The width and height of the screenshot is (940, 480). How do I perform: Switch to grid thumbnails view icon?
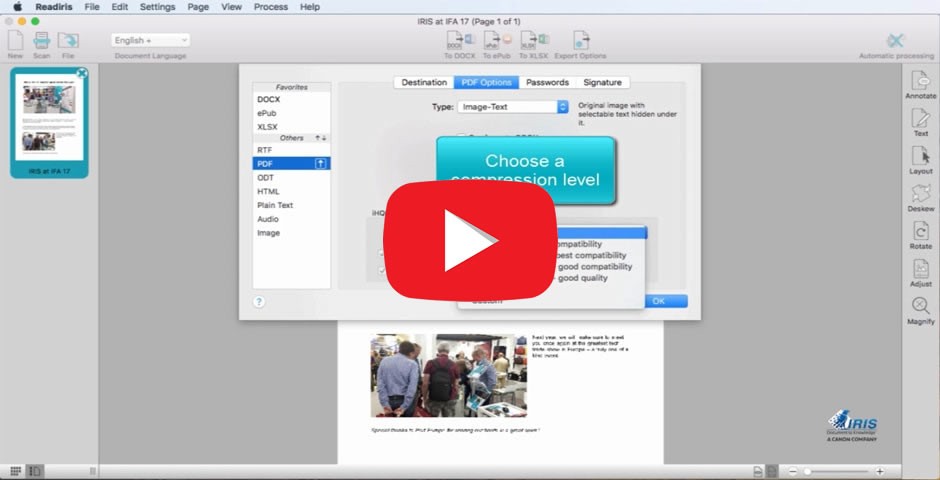click(16, 472)
